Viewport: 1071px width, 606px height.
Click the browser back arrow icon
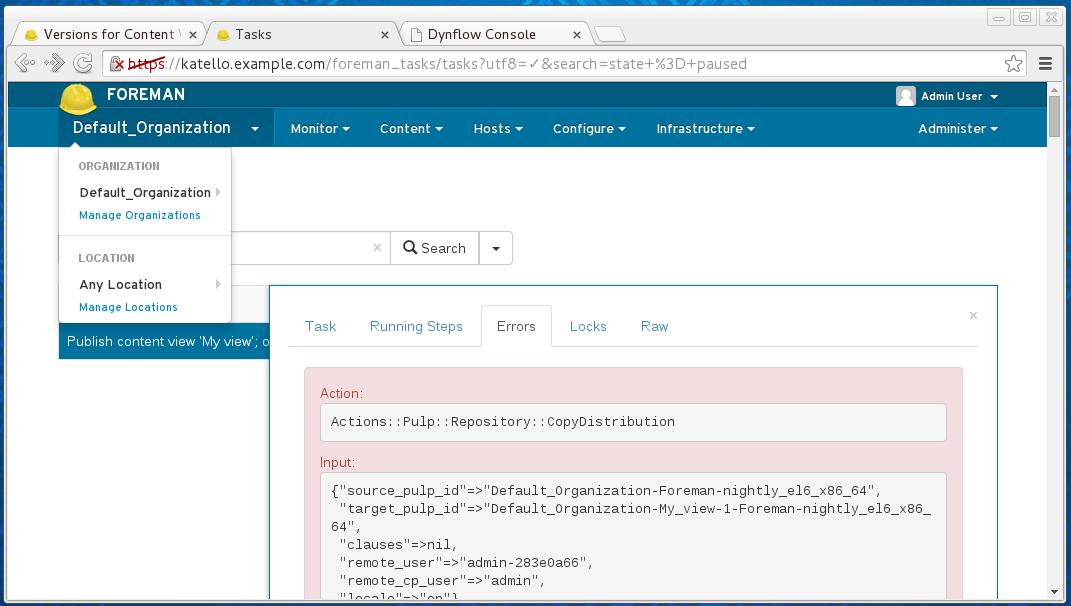click(x=25, y=64)
